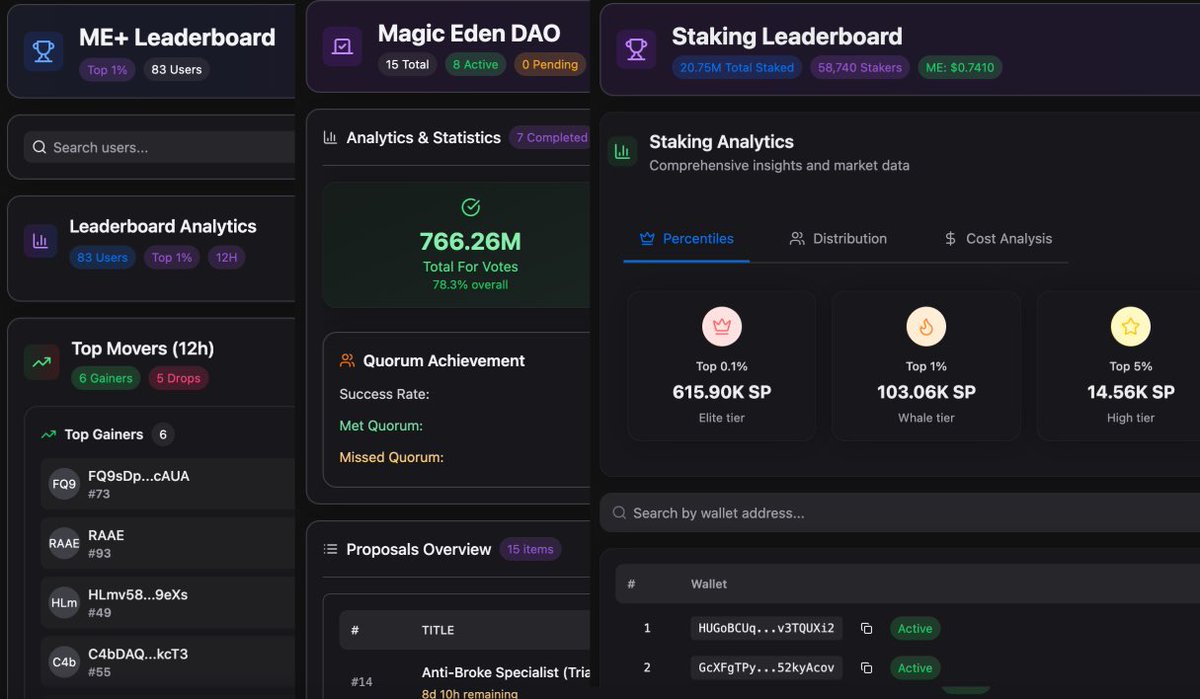Copy the GcXFgTPy...52kyAcov wallet address
The width and height of the screenshot is (1200, 699).
(866, 668)
